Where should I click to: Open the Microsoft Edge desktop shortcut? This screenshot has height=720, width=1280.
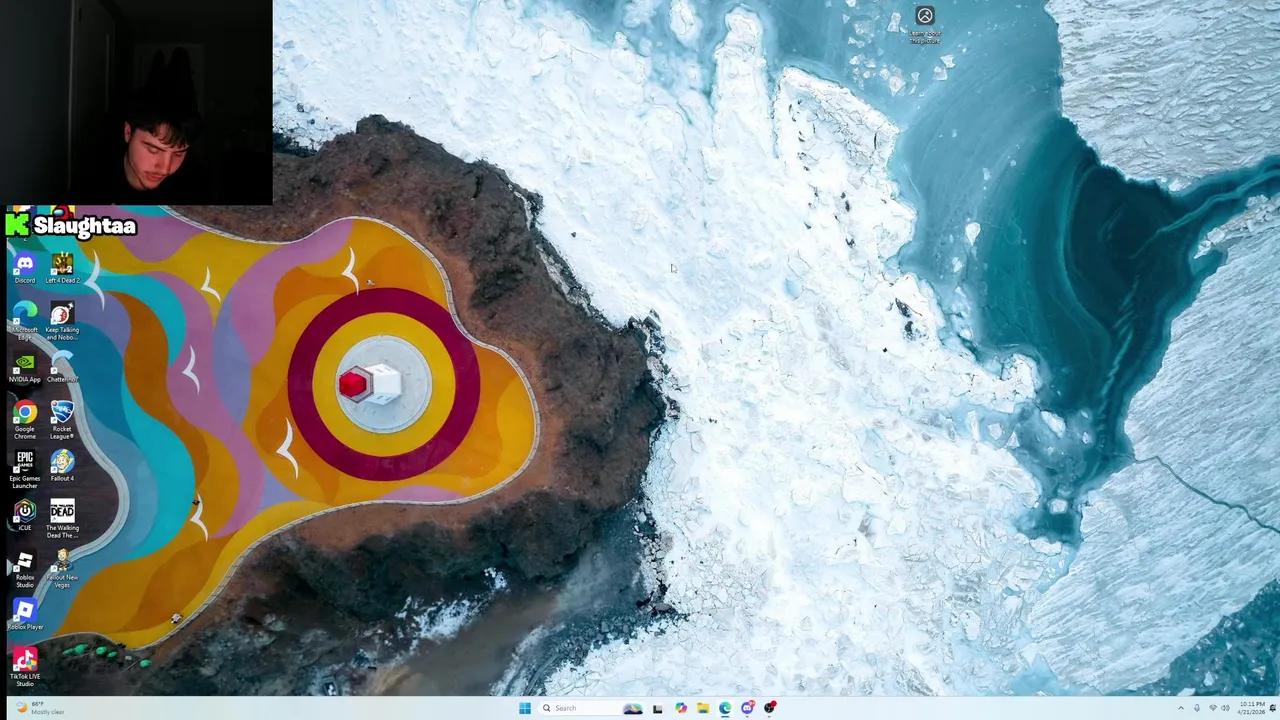click(25, 320)
